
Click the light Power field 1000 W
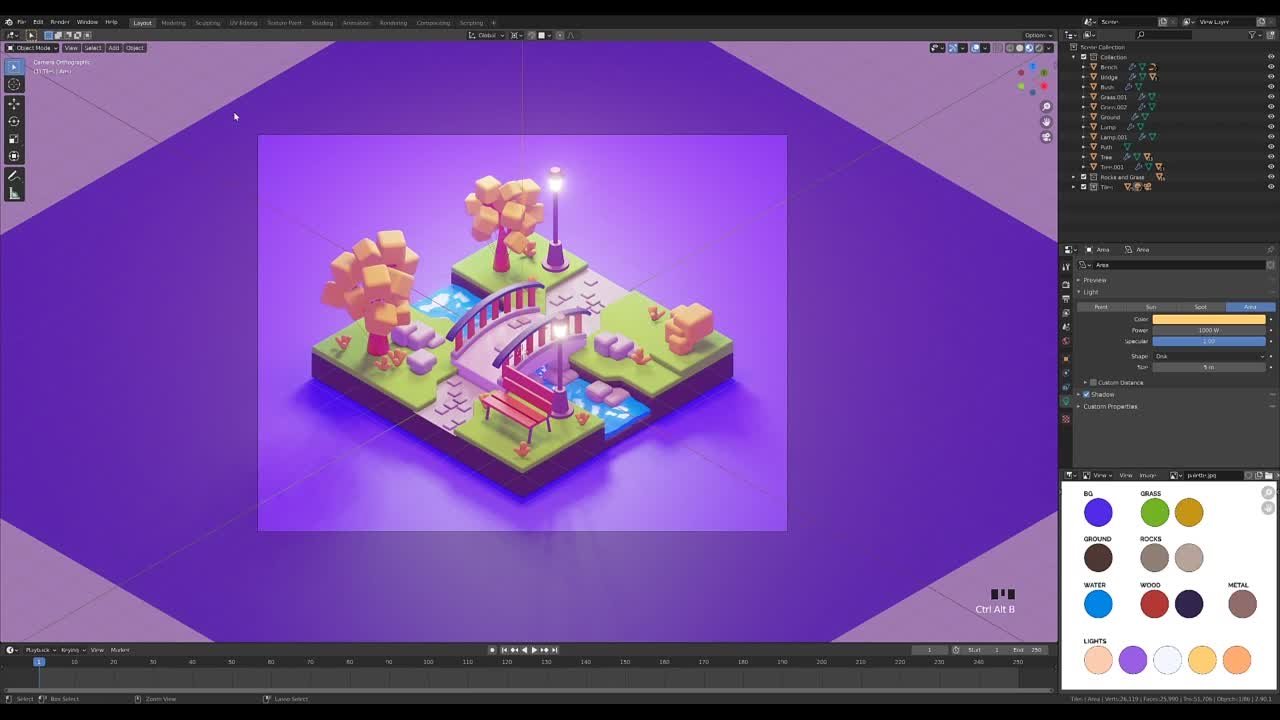tap(1209, 330)
